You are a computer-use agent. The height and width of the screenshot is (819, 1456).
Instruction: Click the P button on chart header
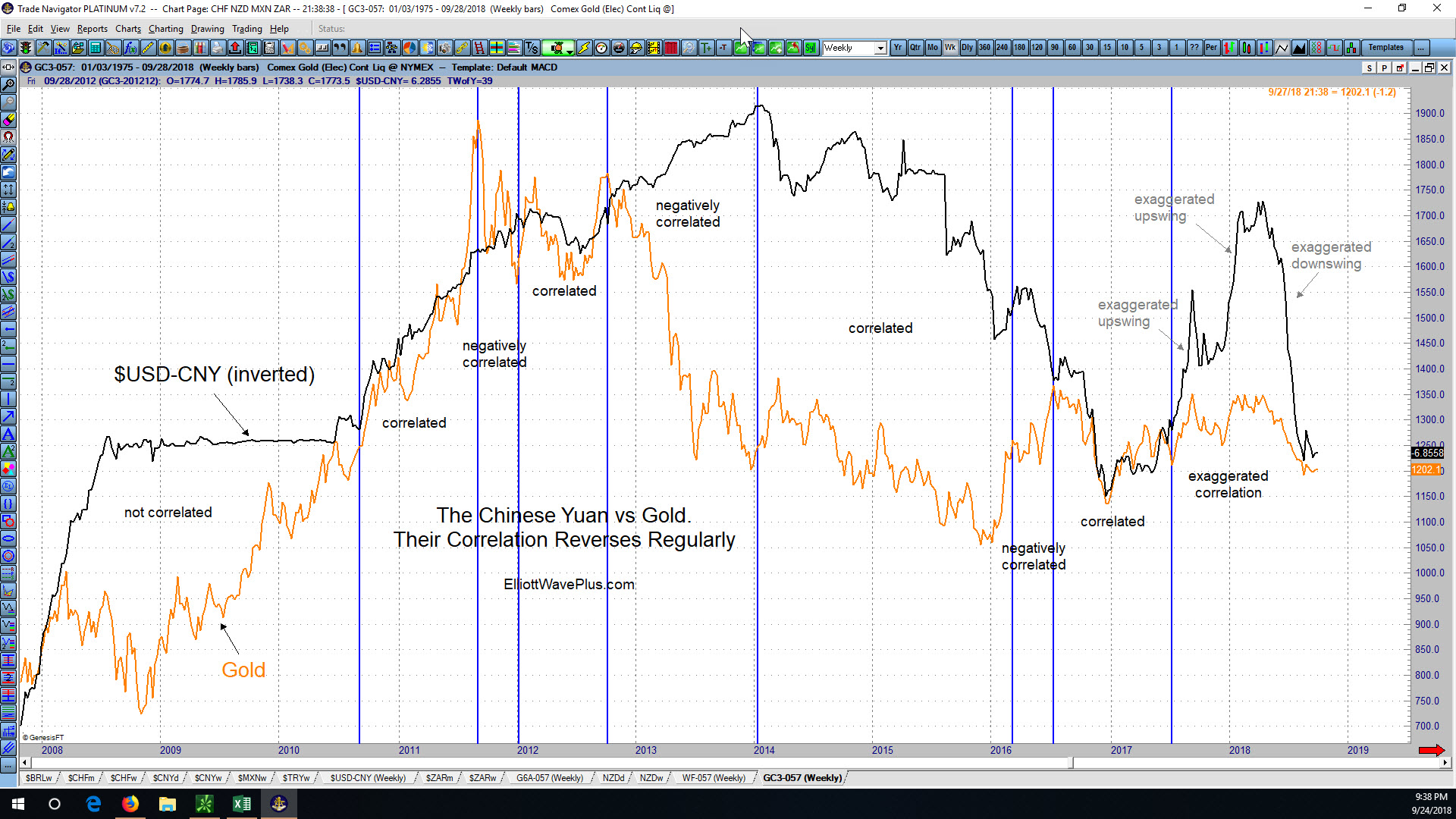point(1385,68)
